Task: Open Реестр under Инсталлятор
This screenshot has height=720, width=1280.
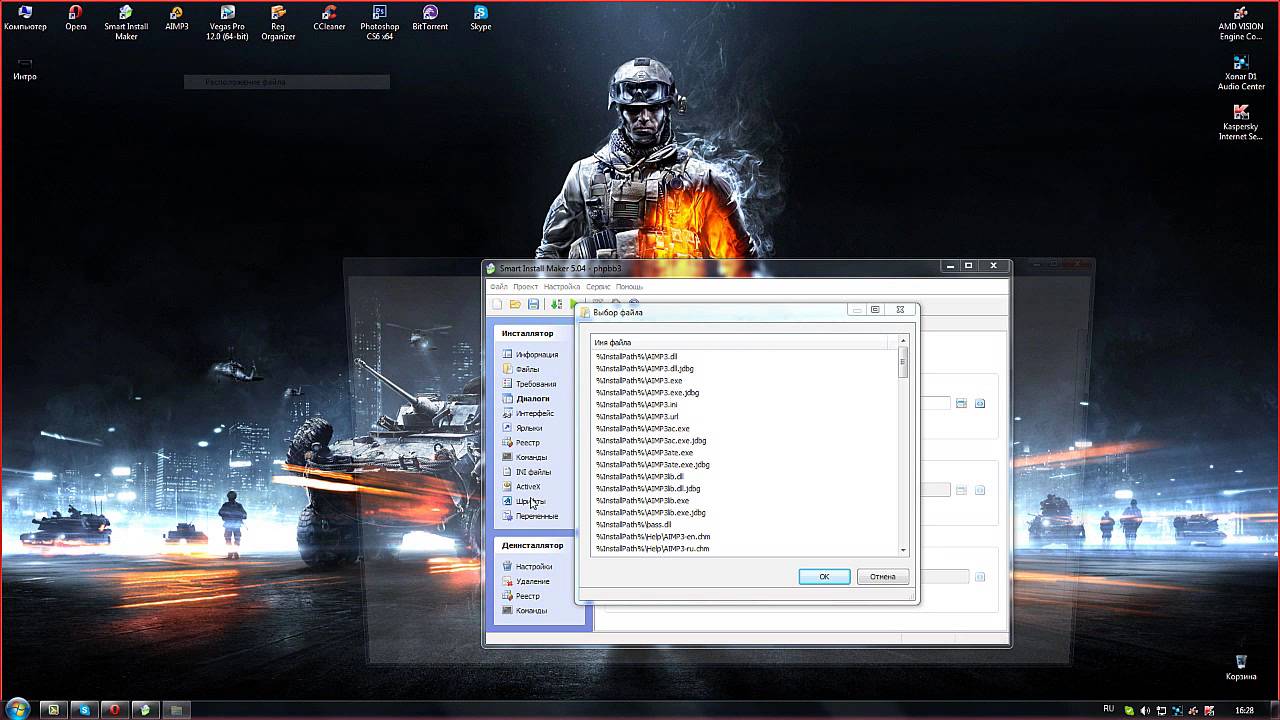Action: point(521,443)
